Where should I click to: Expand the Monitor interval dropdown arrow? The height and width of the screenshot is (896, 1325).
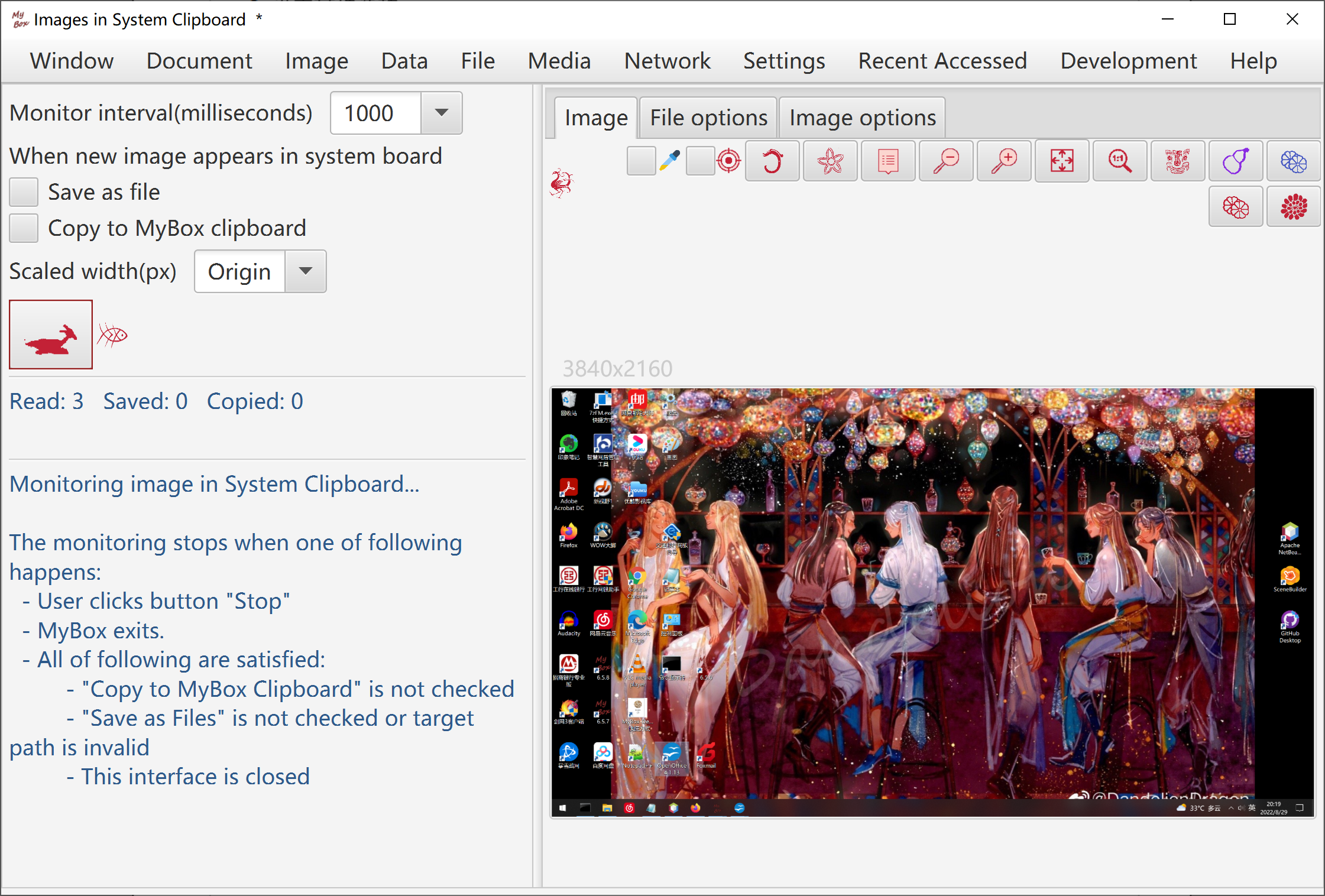[442, 113]
